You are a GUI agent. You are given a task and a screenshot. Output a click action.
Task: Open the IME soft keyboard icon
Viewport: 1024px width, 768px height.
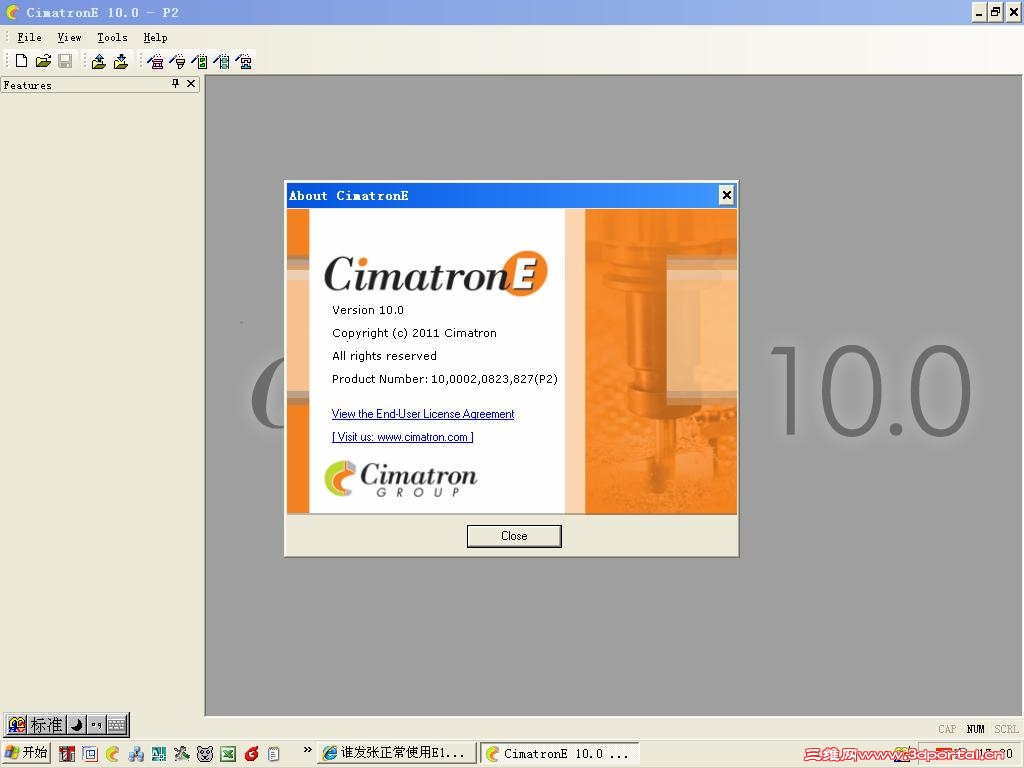click(117, 725)
